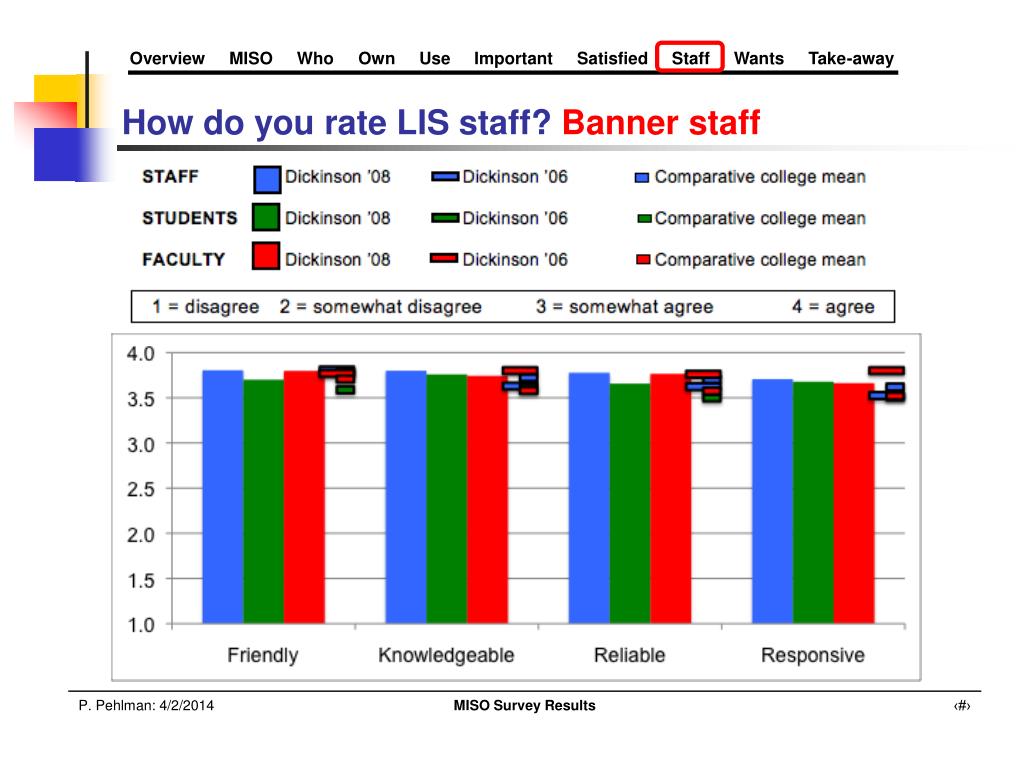Select the red Responsive faculty bar

[x=854, y=504]
